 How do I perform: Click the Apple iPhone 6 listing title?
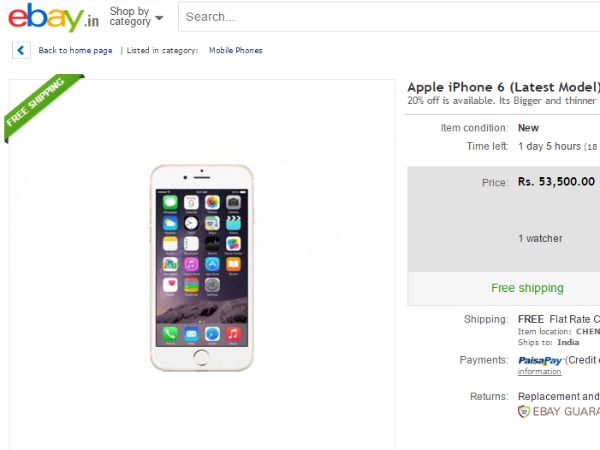pos(503,87)
